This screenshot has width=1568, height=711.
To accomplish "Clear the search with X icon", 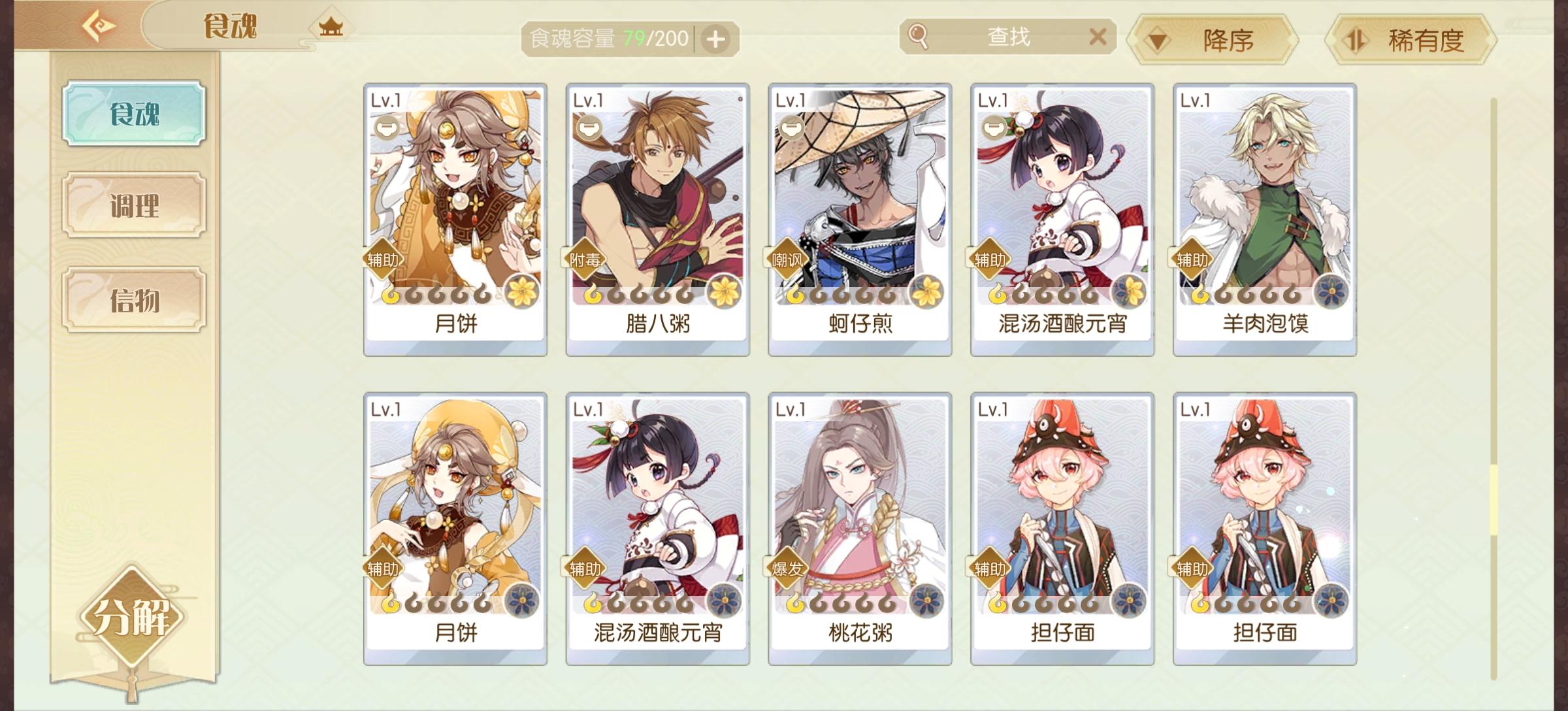I will coord(1098,37).
